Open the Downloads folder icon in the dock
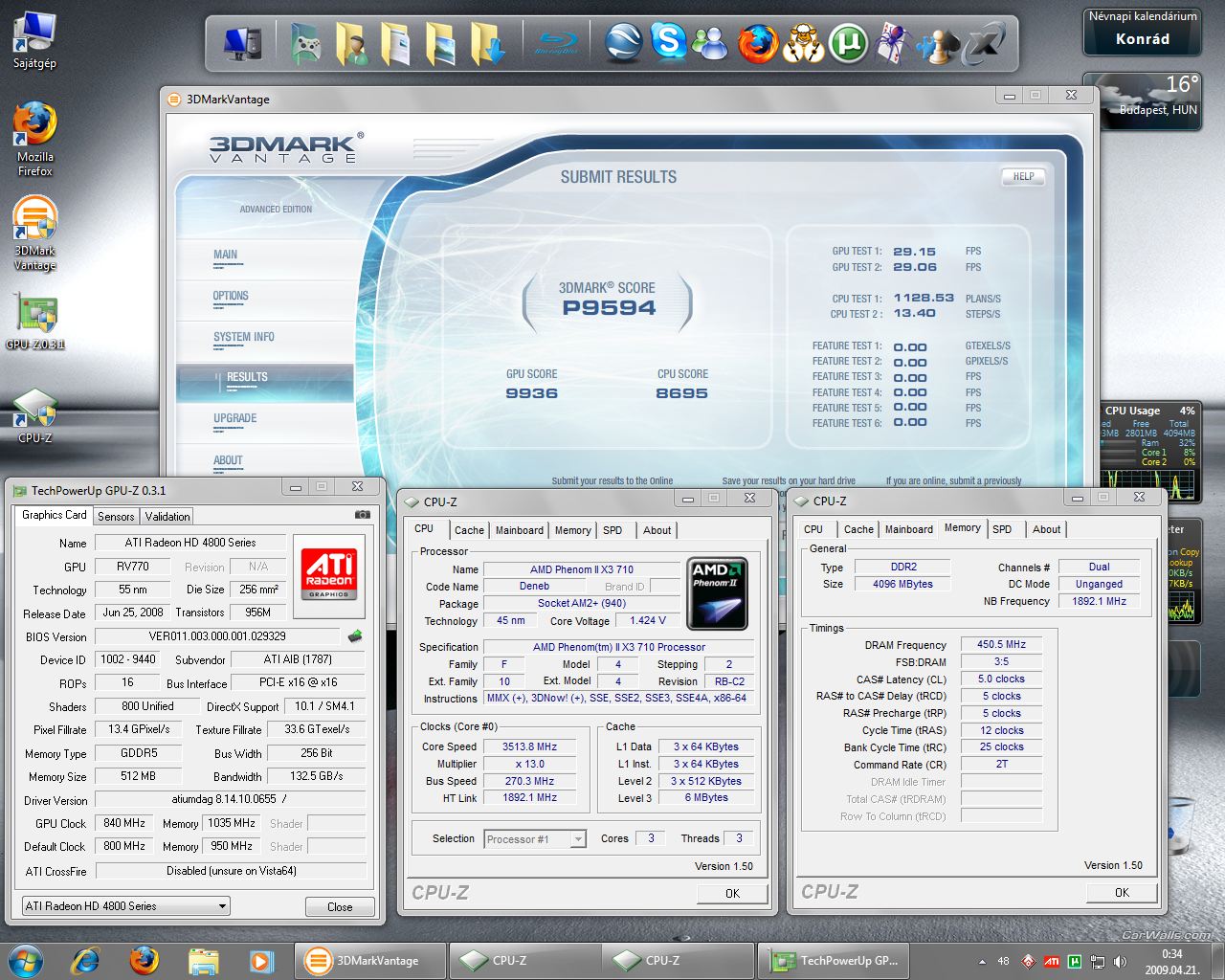This screenshot has height=980, width=1225. pyautogui.click(x=487, y=44)
